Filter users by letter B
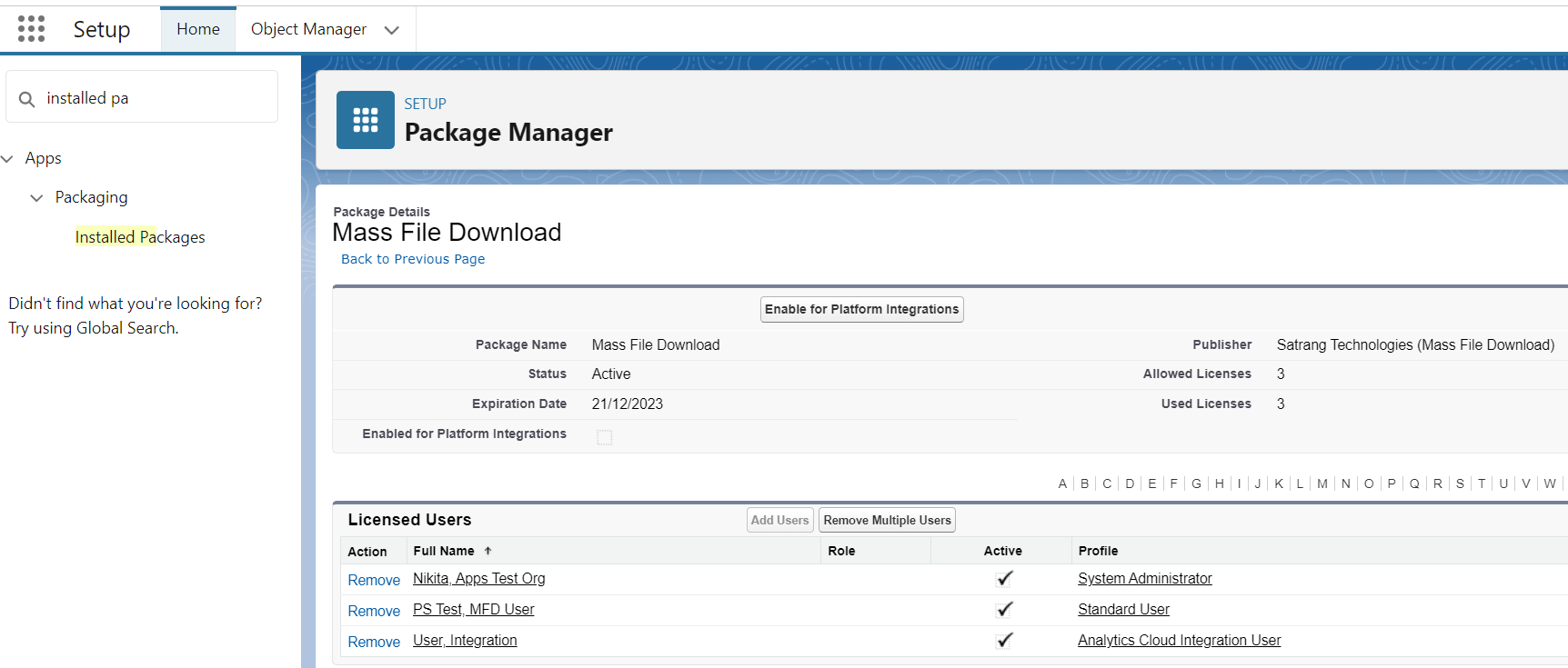The height and width of the screenshot is (668, 1568). 1084,484
